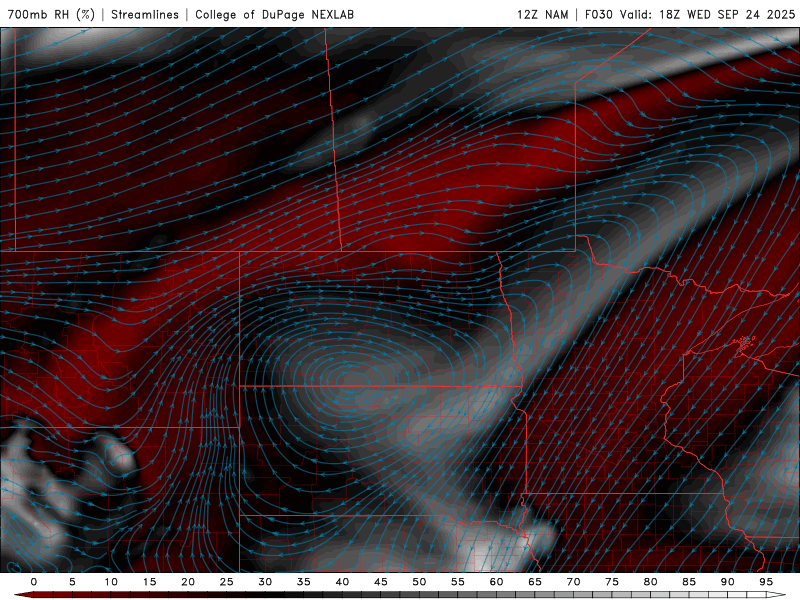Click the "65" color scale label
The height and width of the screenshot is (600, 800).
pos(535,582)
